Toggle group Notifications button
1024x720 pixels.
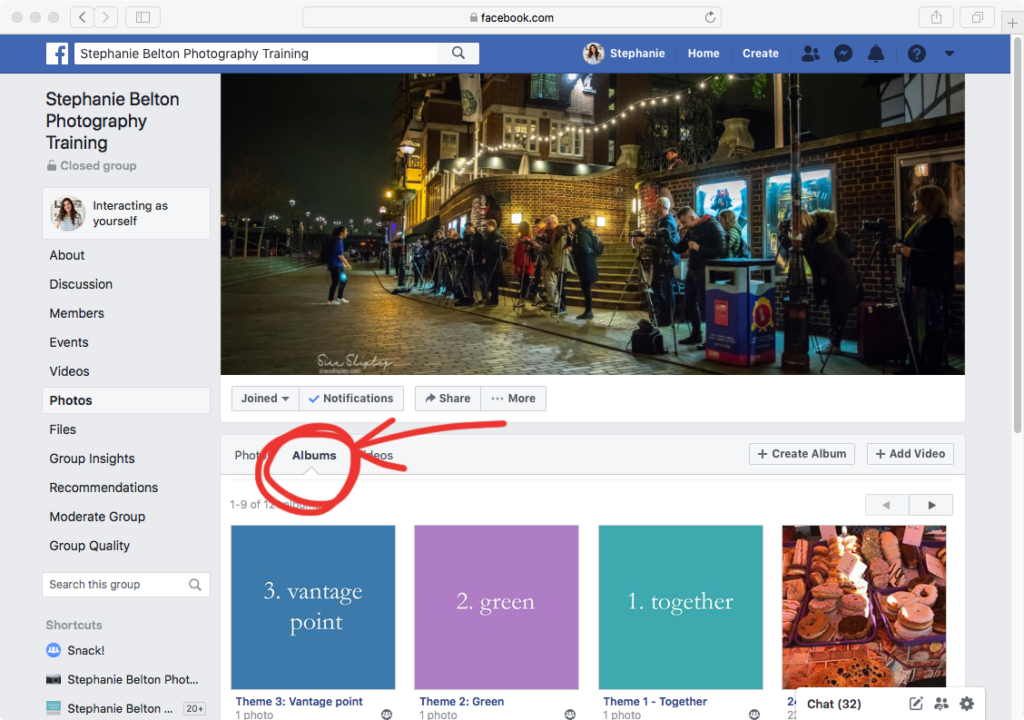coord(351,399)
